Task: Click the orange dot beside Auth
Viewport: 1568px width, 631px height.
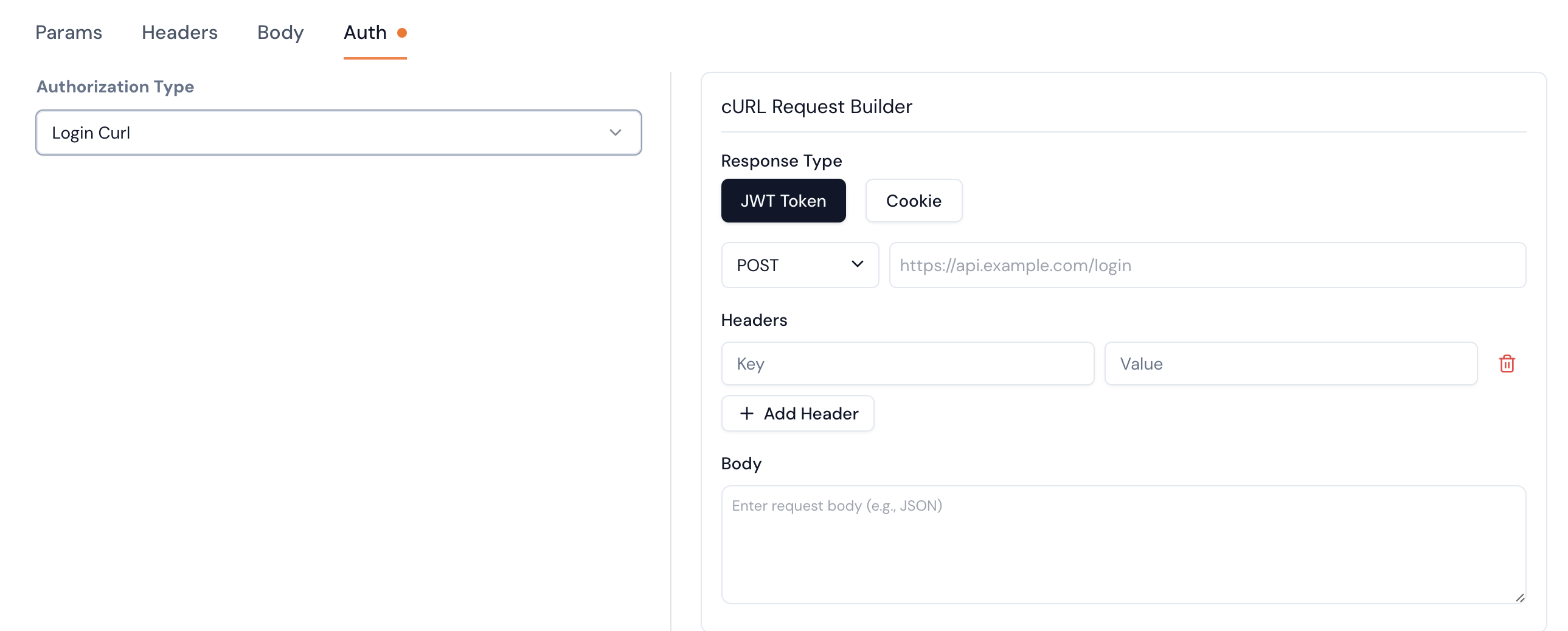Action: coord(402,33)
